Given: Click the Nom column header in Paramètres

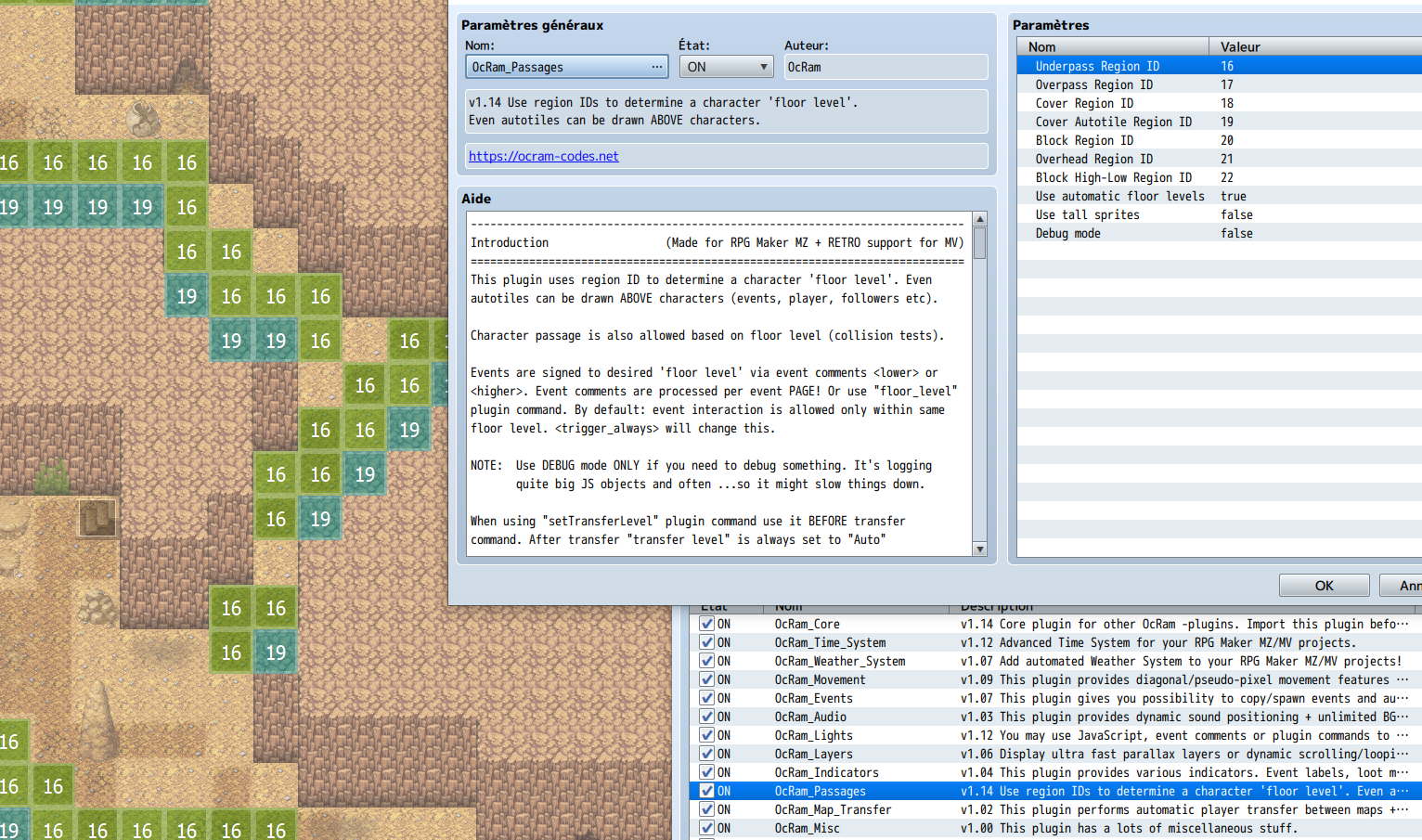Looking at the screenshot, I should click(x=1113, y=46).
